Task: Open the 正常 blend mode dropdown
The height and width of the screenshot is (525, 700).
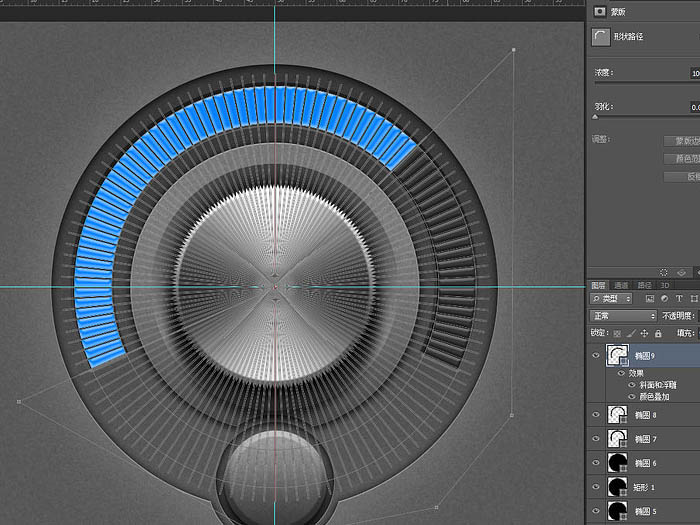Action: tap(623, 316)
